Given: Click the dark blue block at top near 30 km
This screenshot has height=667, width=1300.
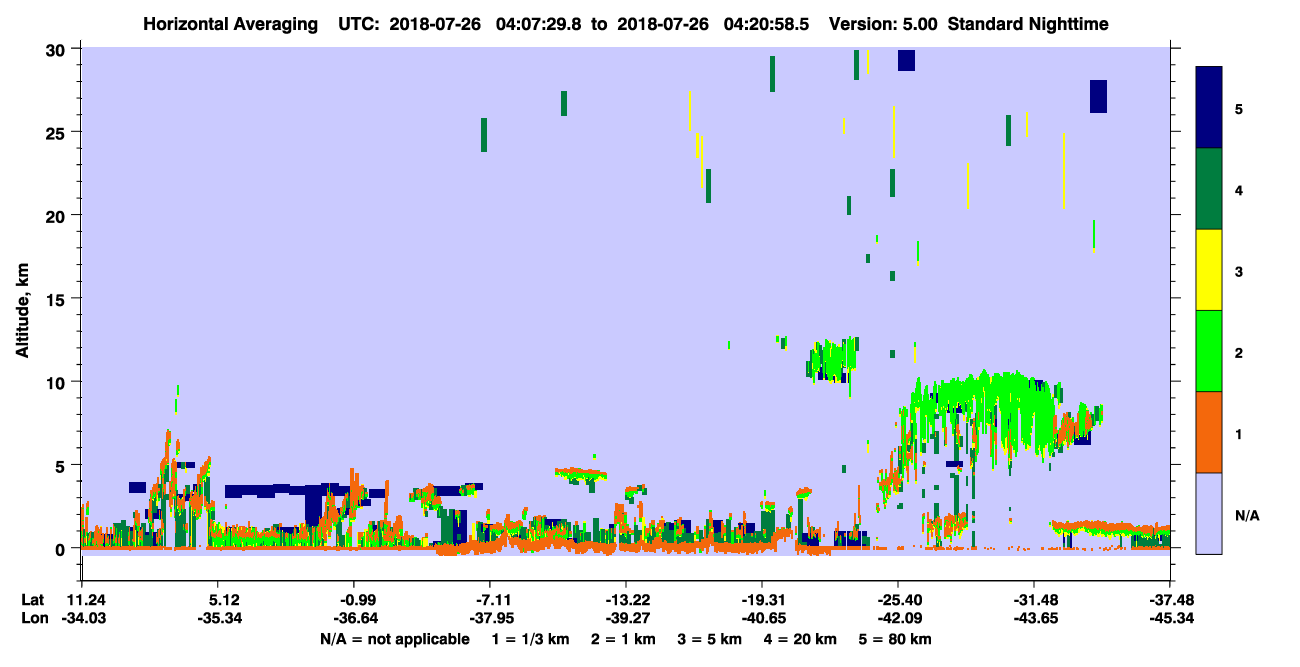Looking at the screenshot, I should pyautogui.click(x=906, y=60).
